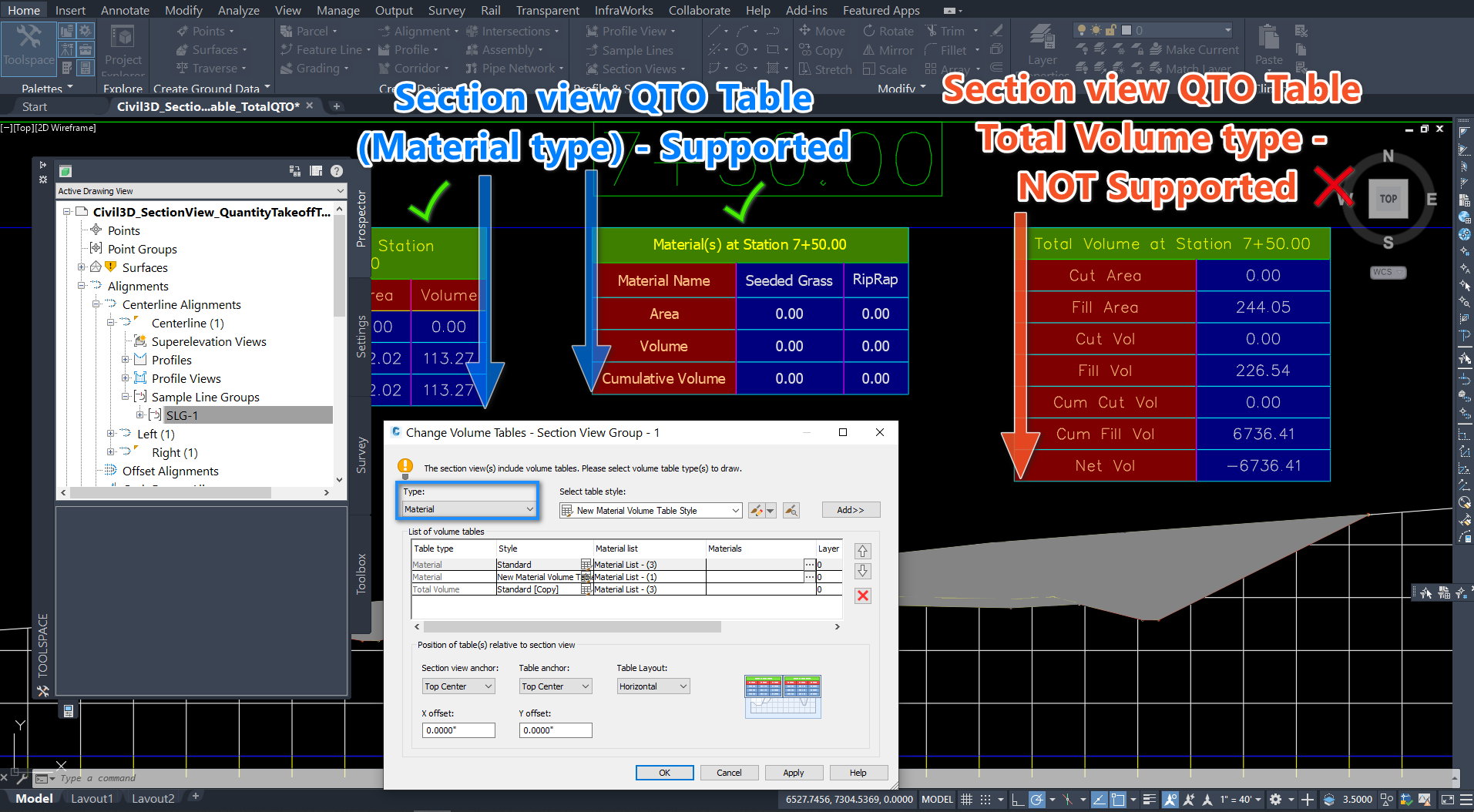Click the X offset input field
The height and width of the screenshot is (812, 1474).
458,730
